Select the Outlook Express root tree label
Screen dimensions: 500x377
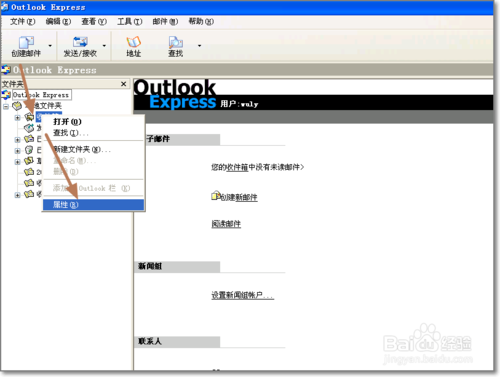point(41,95)
